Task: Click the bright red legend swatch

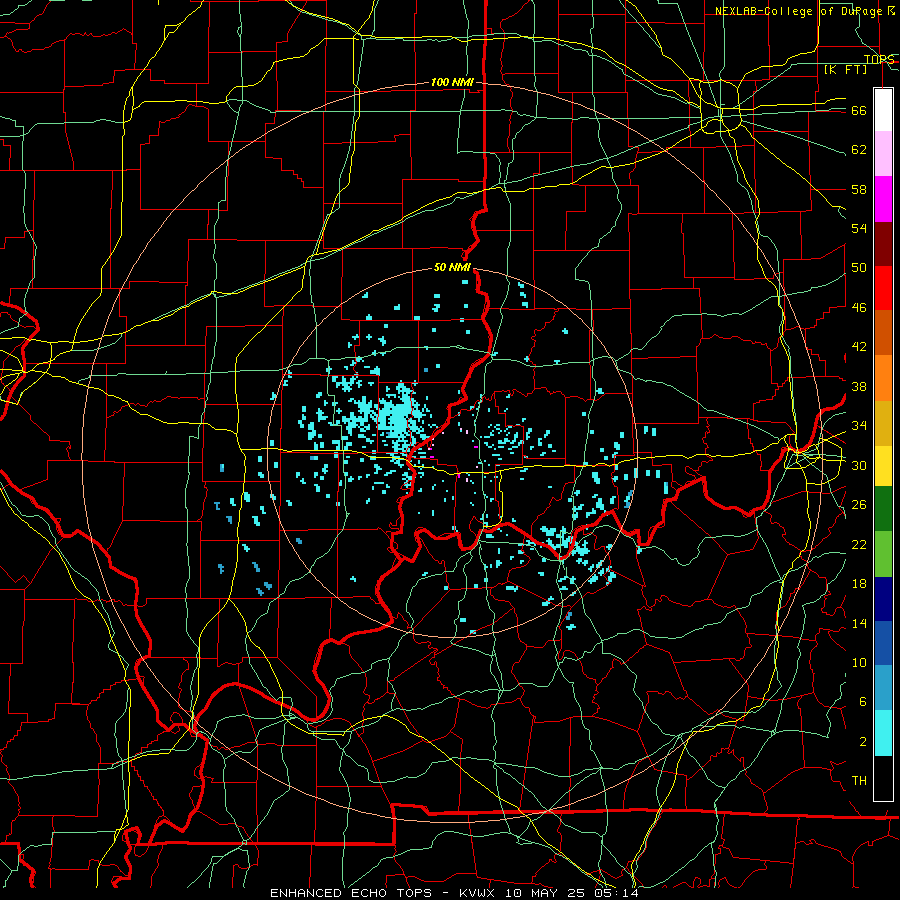Action: click(x=883, y=288)
